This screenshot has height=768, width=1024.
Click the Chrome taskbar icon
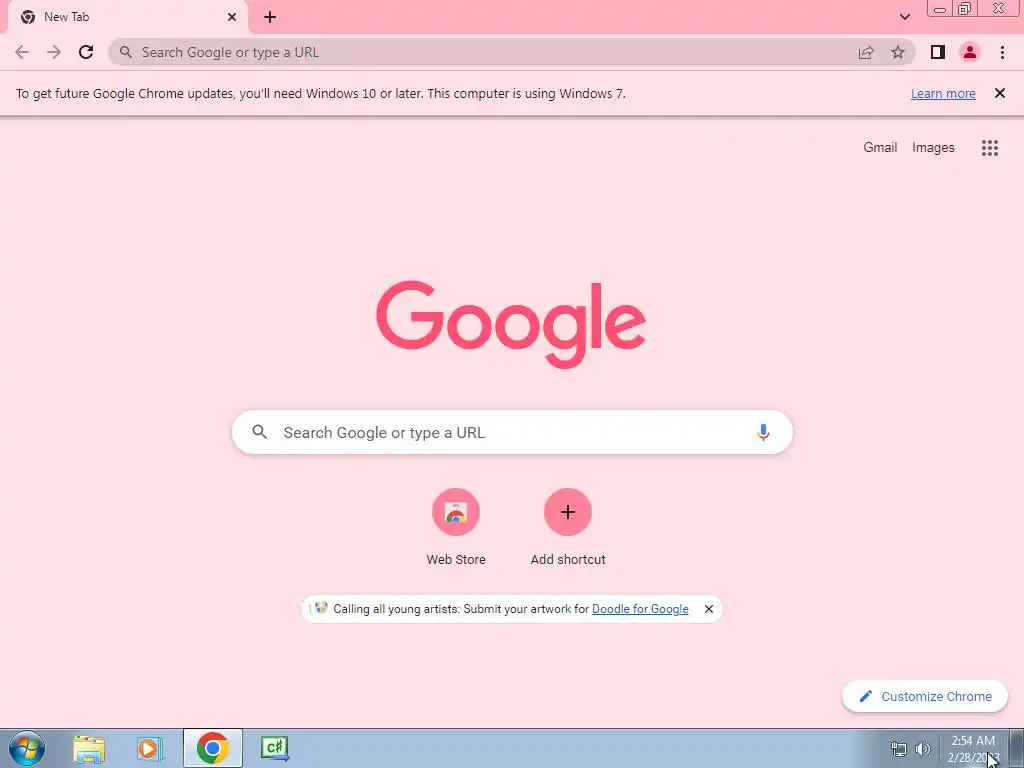(x=213, y=748)
